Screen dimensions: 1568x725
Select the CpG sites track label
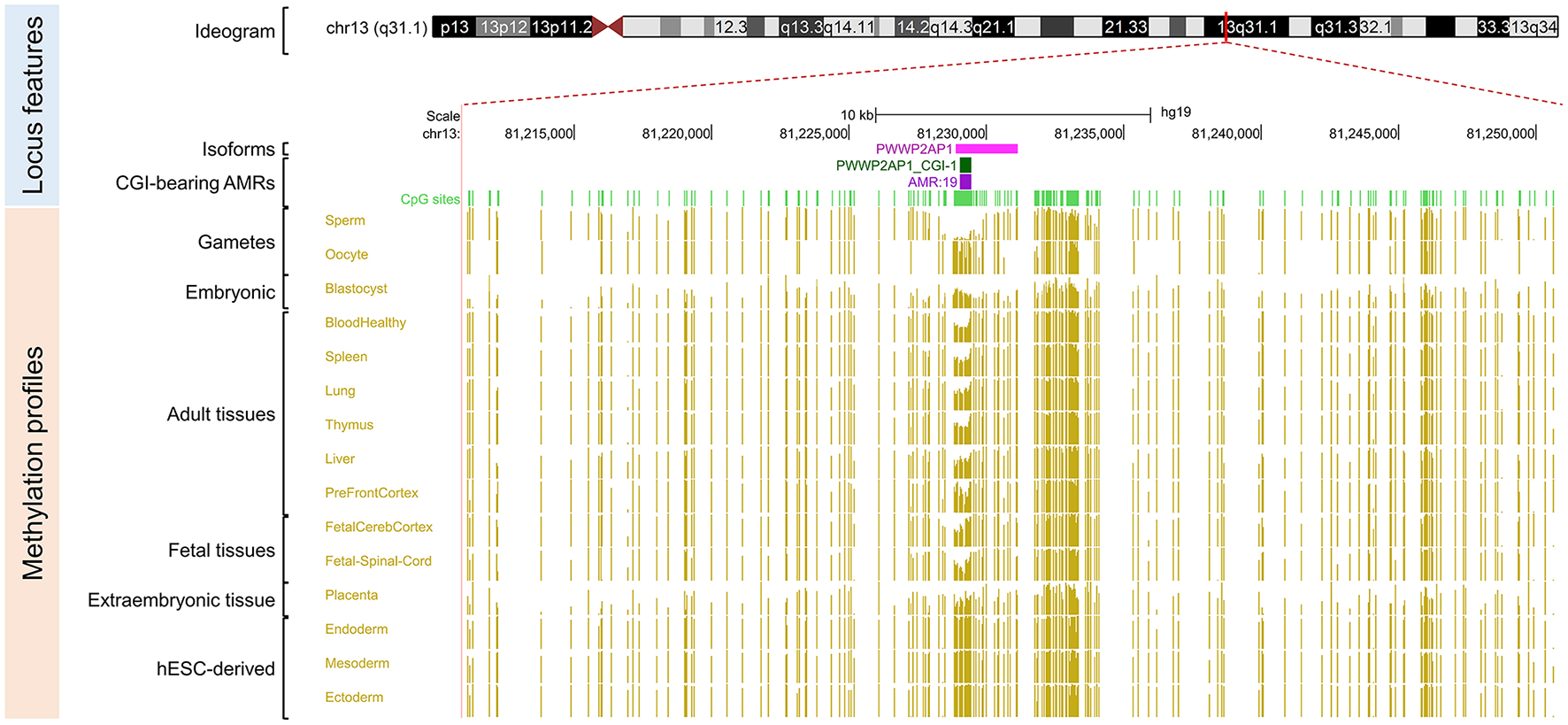430,199
